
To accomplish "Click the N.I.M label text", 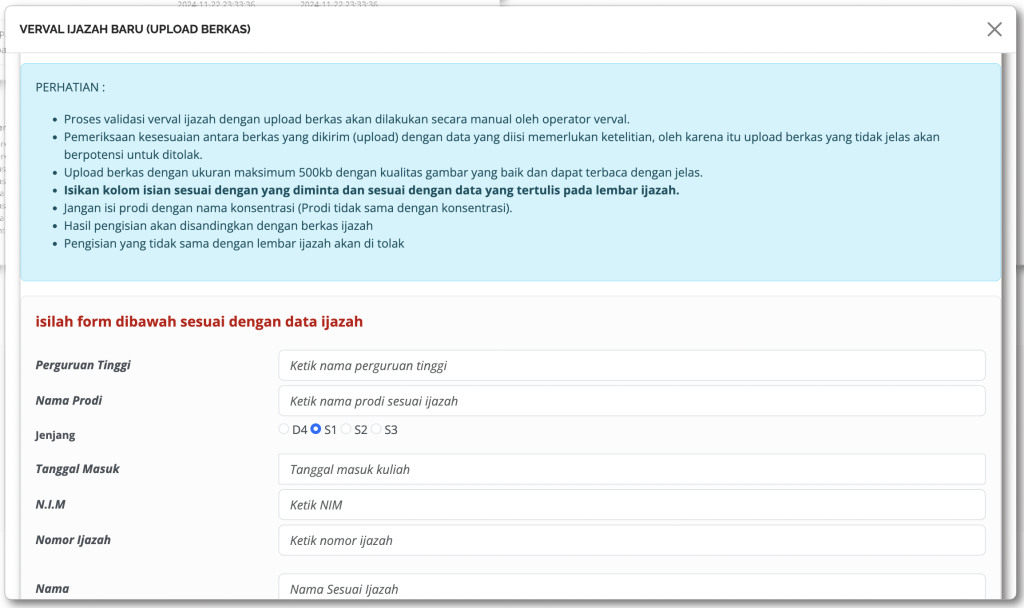I will coord(50,505).
